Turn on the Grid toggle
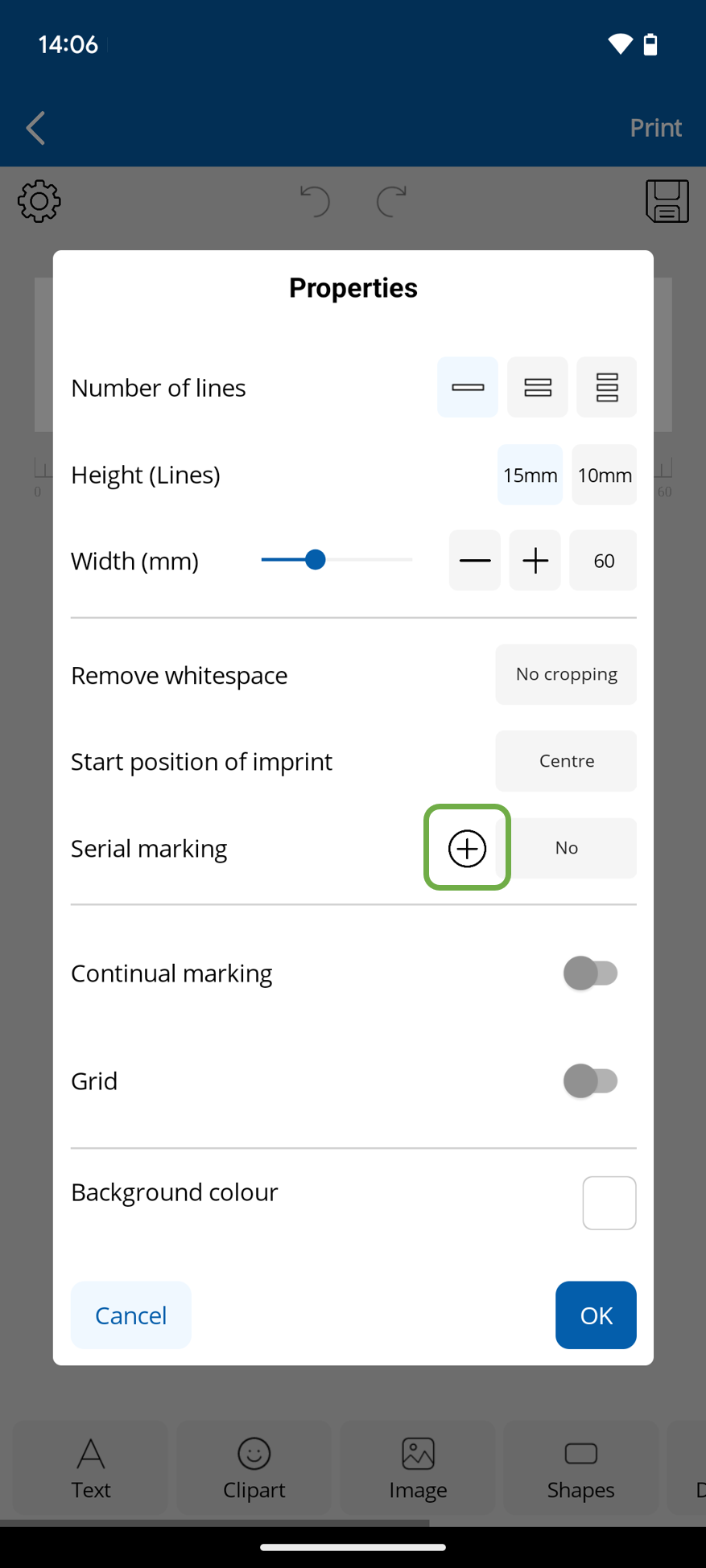Image resolution: width=706 pixels, height=1568 pixels. point(591,1080)
